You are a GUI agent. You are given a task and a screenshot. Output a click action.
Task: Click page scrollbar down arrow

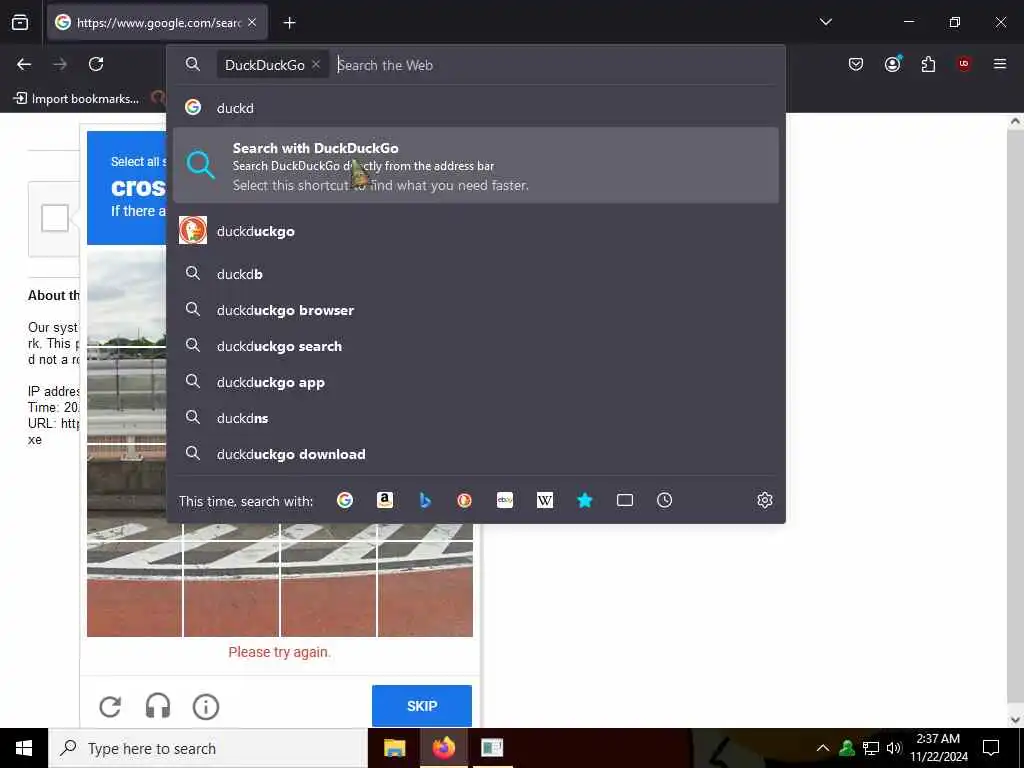[1016, 720]
